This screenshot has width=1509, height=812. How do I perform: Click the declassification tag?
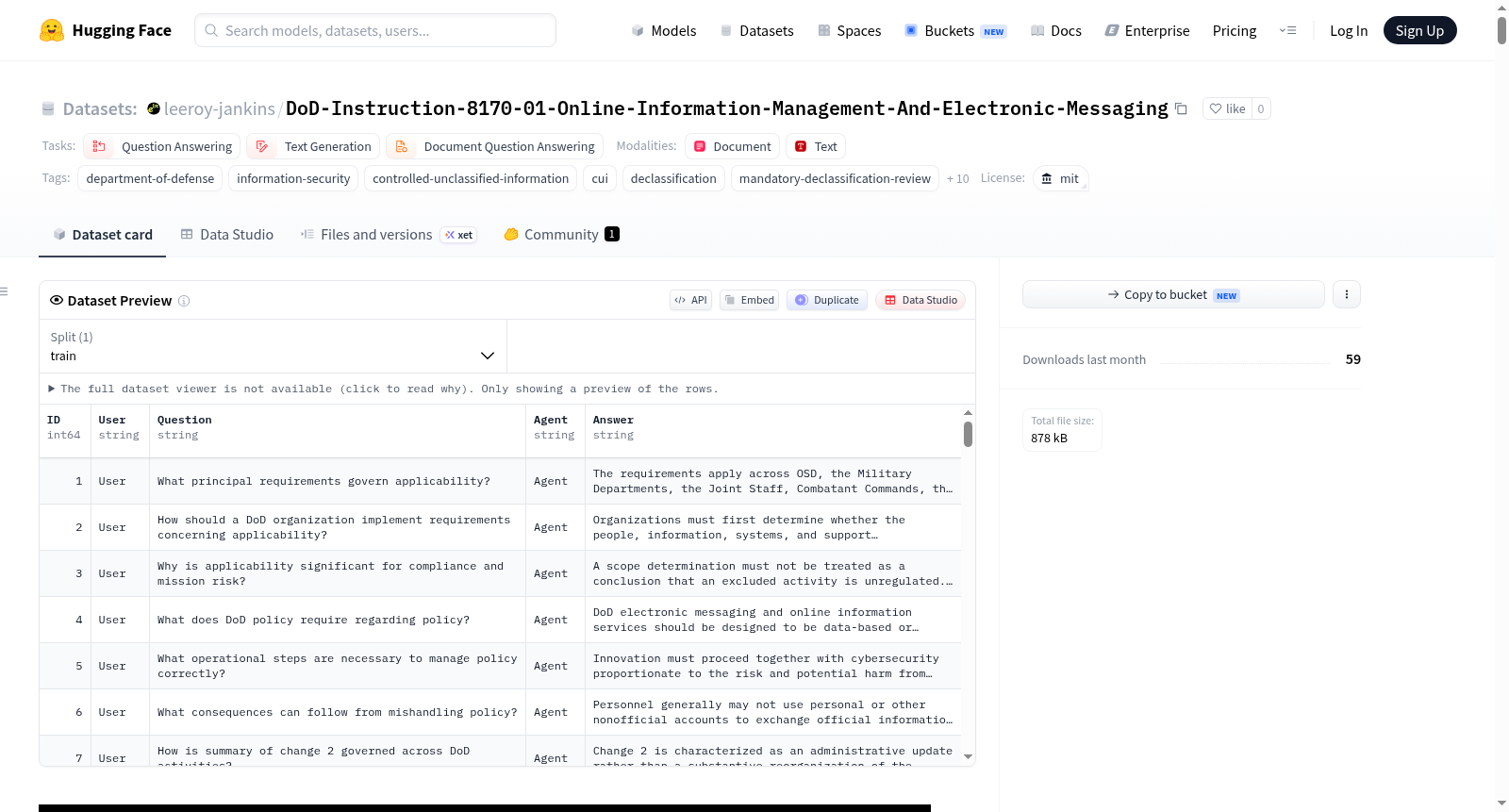[673, 178]
